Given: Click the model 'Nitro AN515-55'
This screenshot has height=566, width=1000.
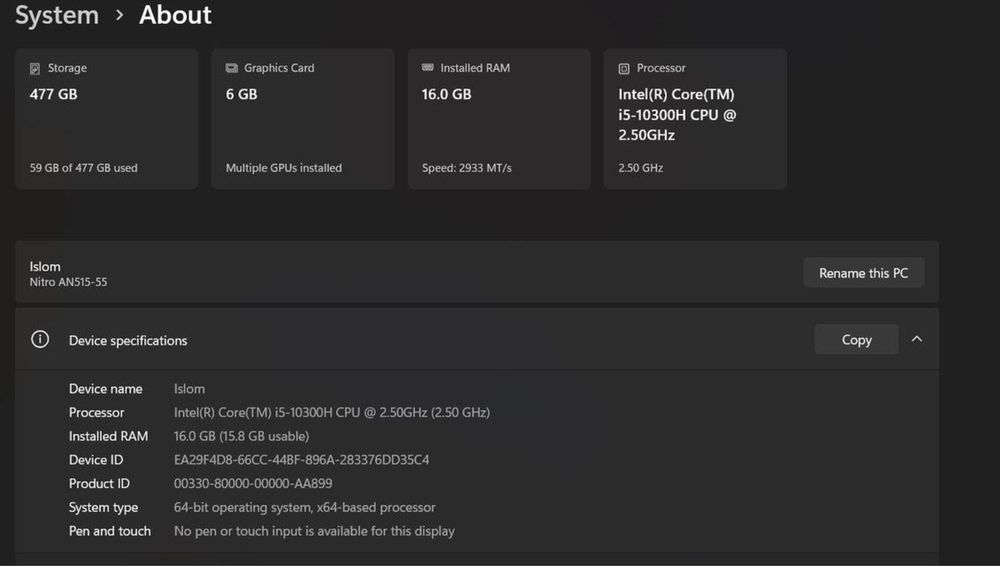Looking at the screenshot, I should (x=68, y=282).
